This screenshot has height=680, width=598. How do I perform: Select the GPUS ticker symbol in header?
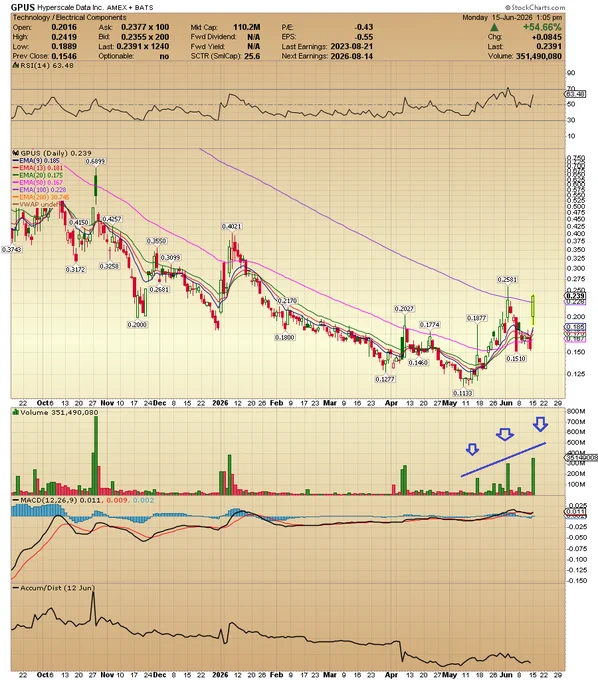coord(23,7)
